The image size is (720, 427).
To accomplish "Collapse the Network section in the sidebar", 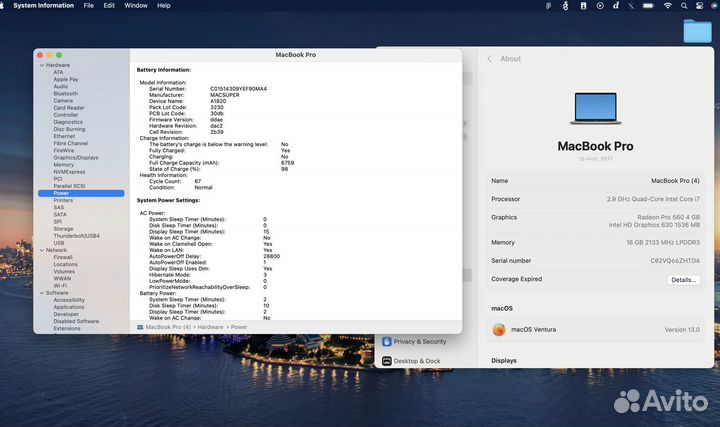I will click(42, 250).
